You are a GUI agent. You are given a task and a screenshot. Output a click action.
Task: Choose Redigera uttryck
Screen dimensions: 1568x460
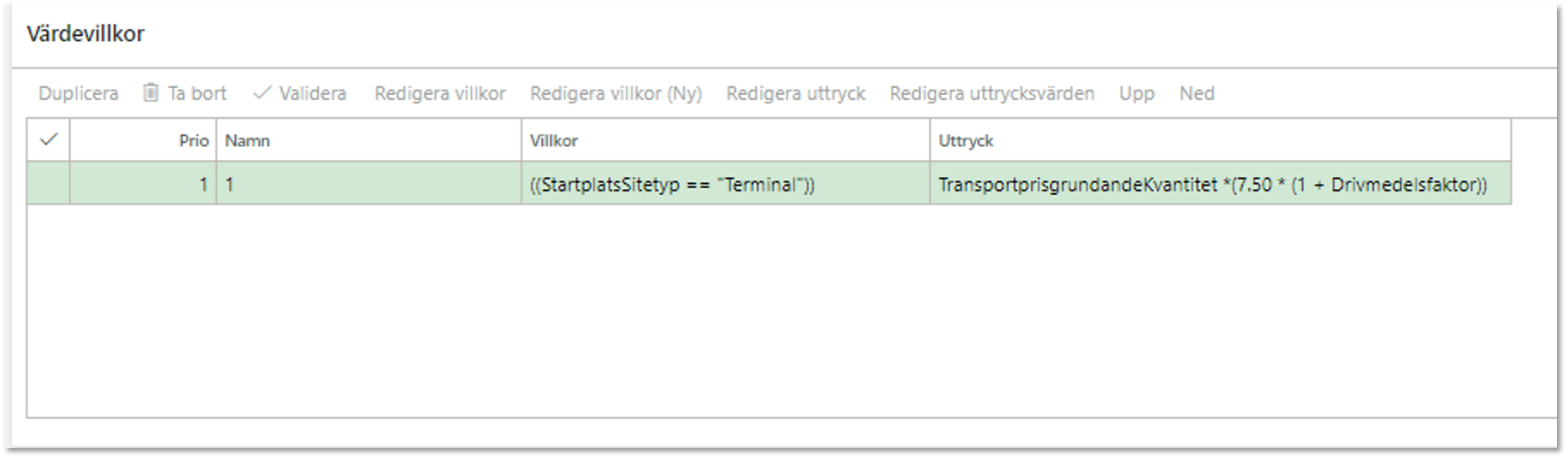click(x=796, y=93)
